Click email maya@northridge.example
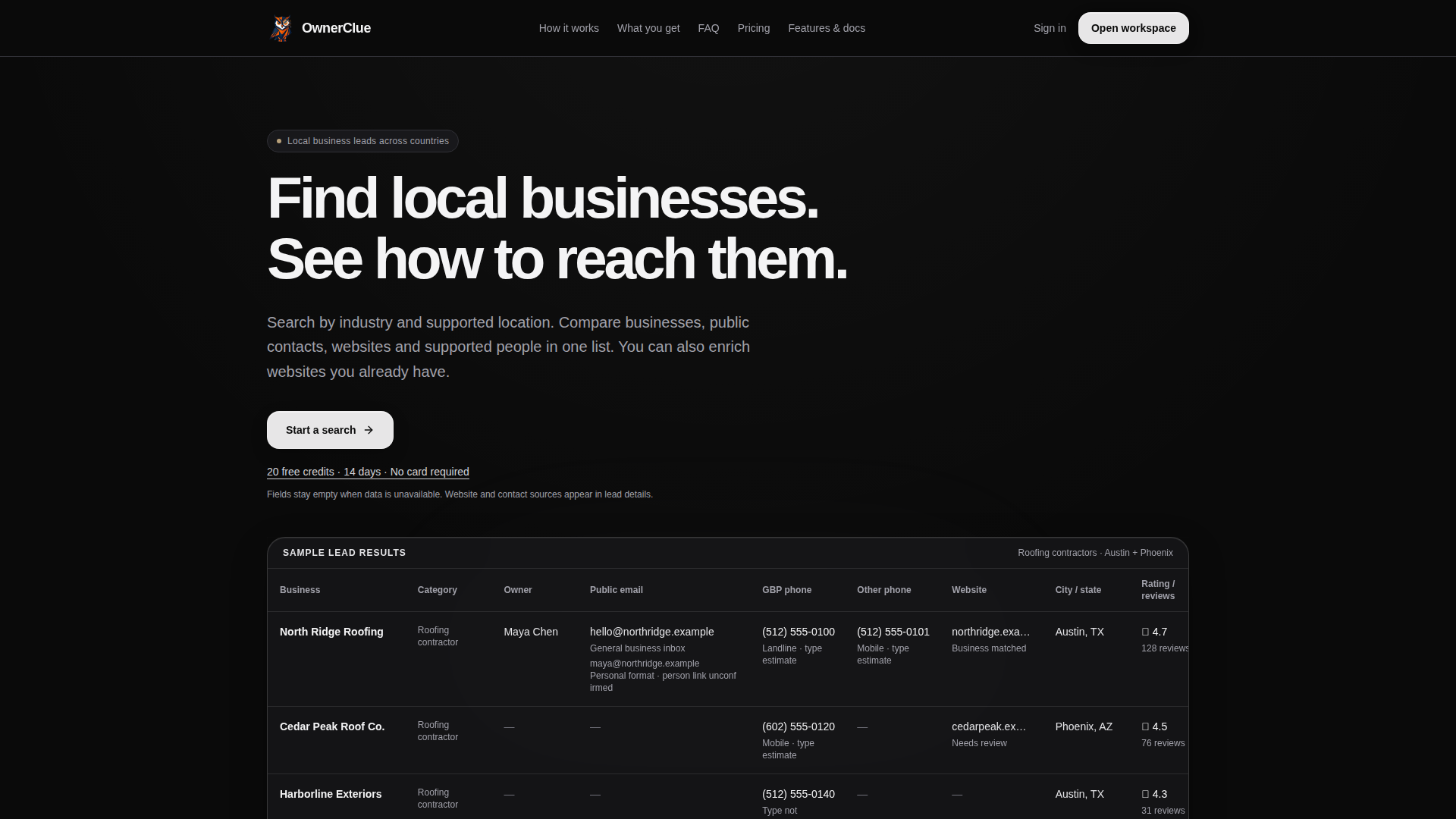This screenshot has width=1456, height=819. point(645,664)
